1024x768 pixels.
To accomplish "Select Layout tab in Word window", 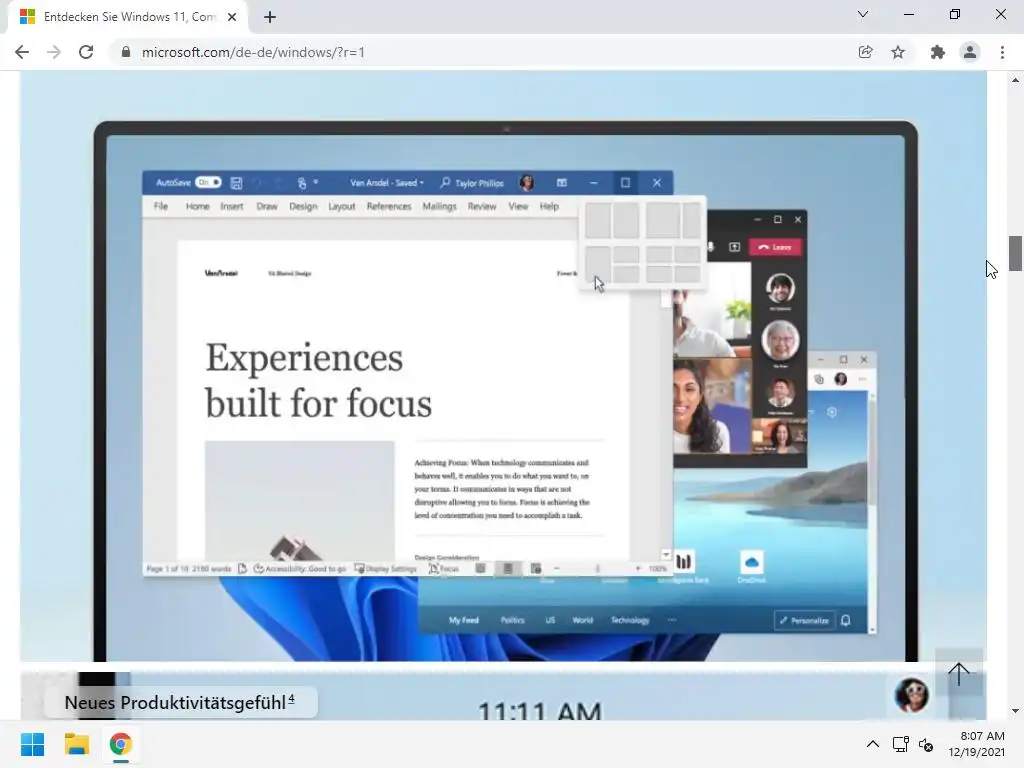I will point(342,206).
